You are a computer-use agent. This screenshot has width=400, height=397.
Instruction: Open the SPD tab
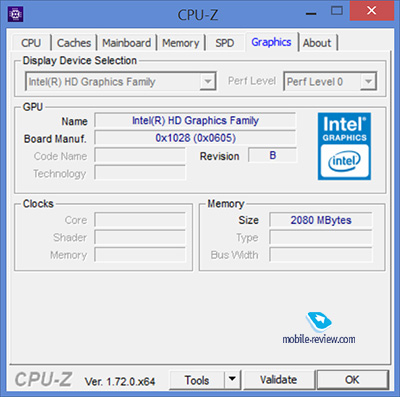pyautogui.click(x=225, y=43)
